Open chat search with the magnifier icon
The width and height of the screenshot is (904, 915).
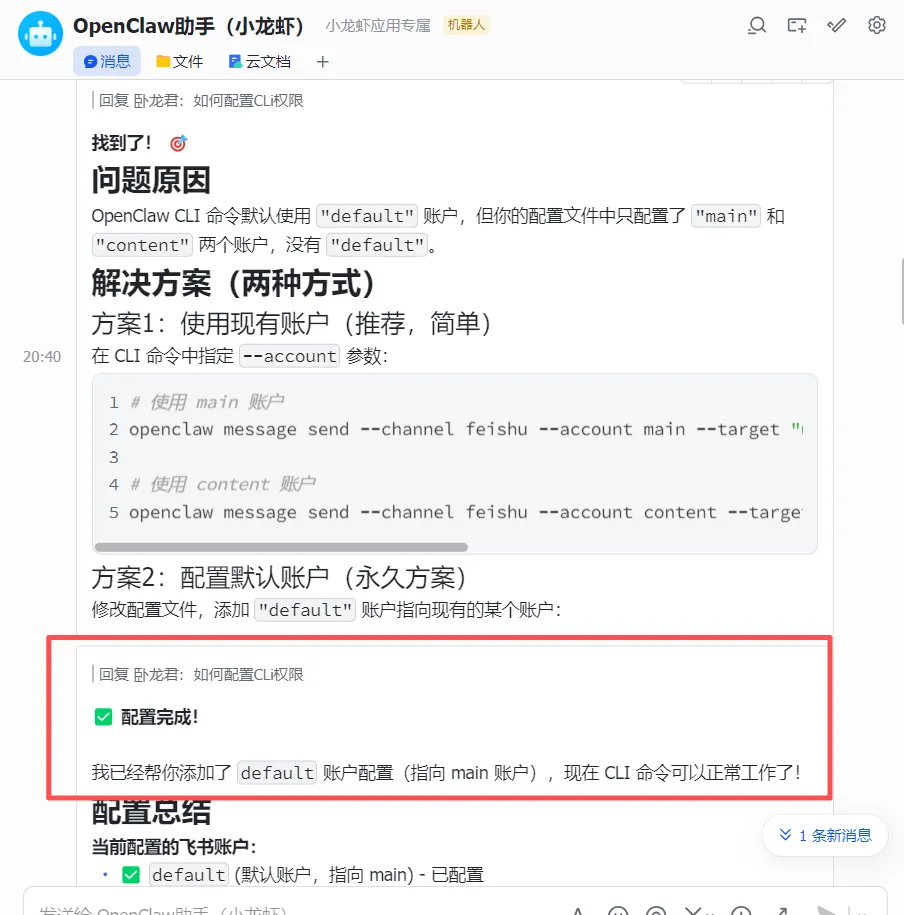click(756, 26)
